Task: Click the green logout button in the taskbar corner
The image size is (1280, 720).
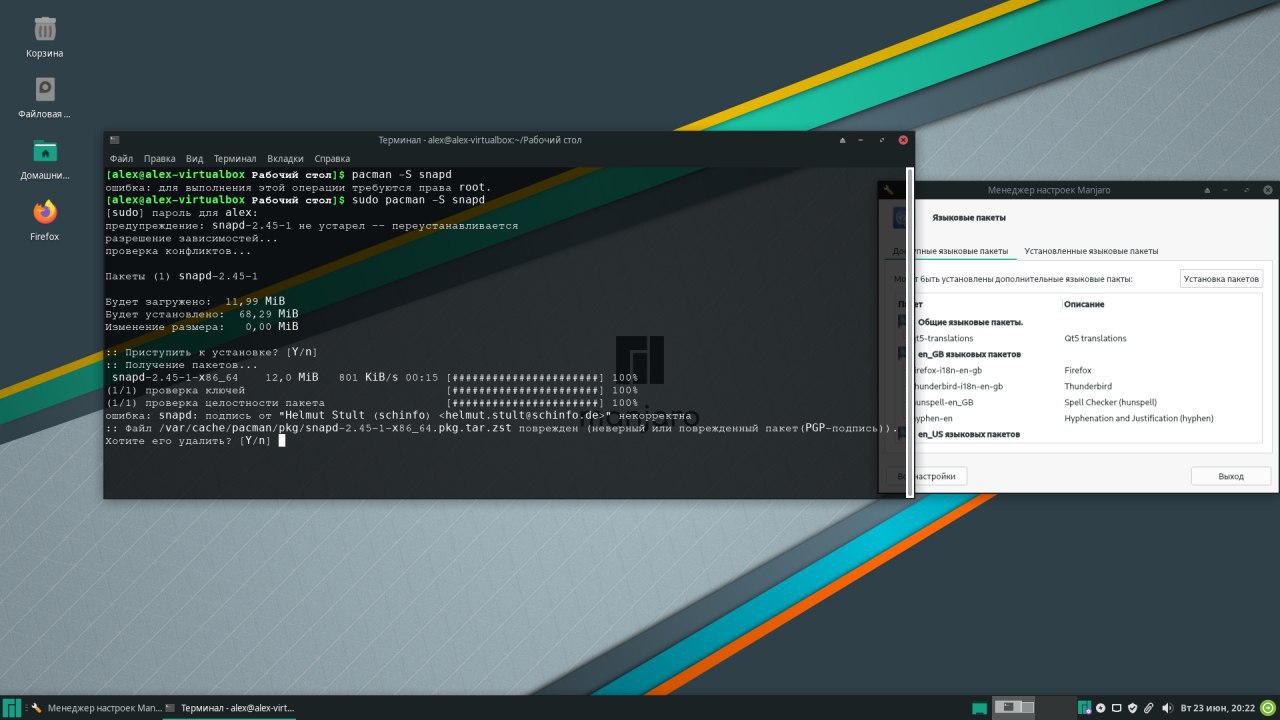Action: 1268,708
